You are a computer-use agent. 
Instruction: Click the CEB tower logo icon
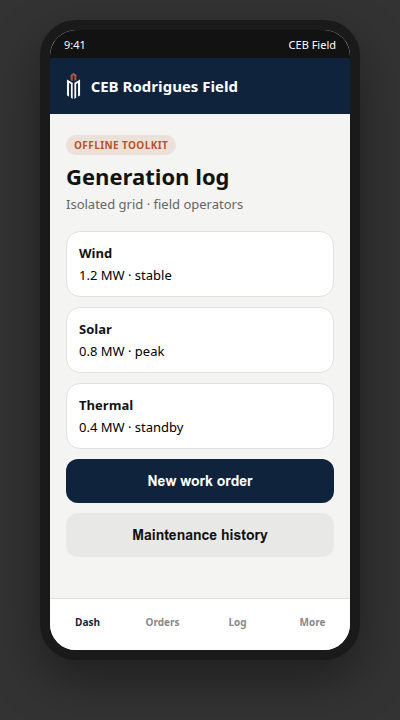point(73,86)
